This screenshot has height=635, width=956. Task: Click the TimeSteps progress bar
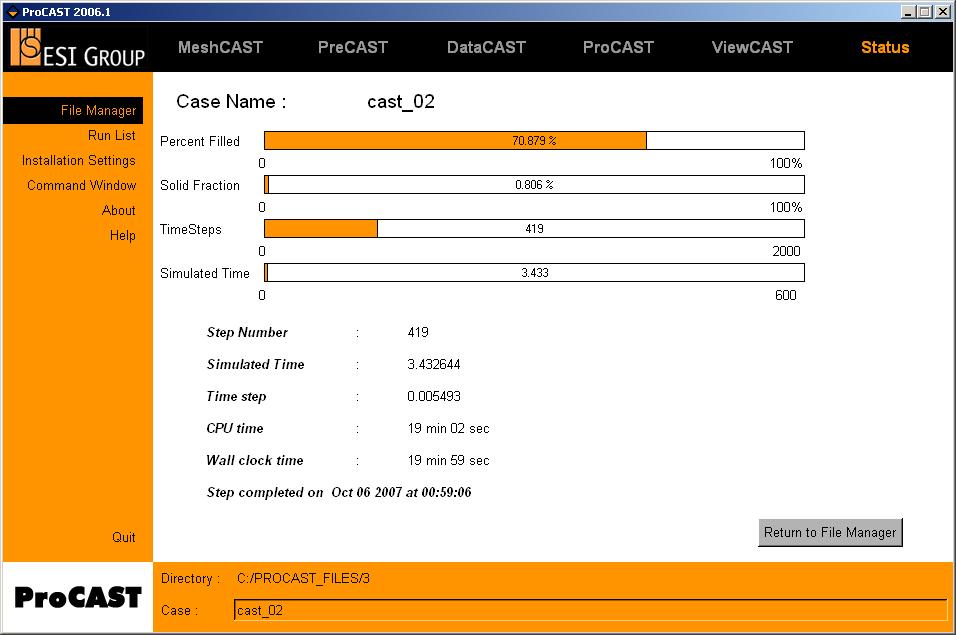[x=532, y=228]
